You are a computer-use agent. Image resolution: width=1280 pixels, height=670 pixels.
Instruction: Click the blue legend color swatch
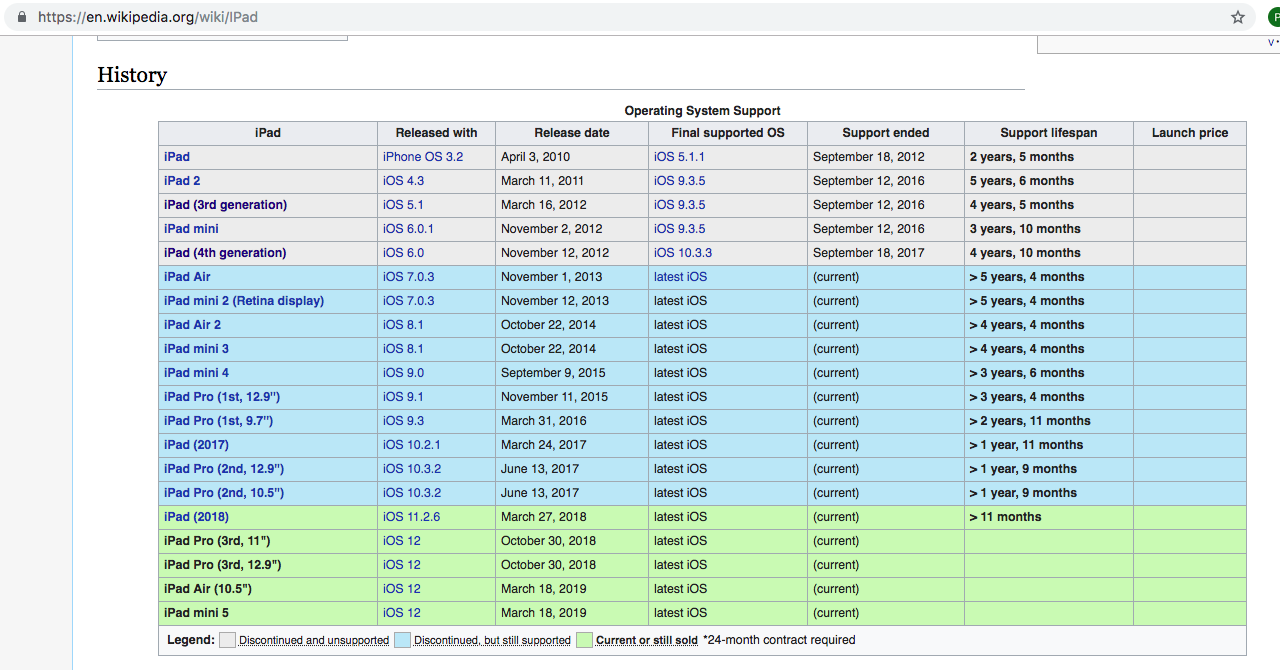pos(402,640)
